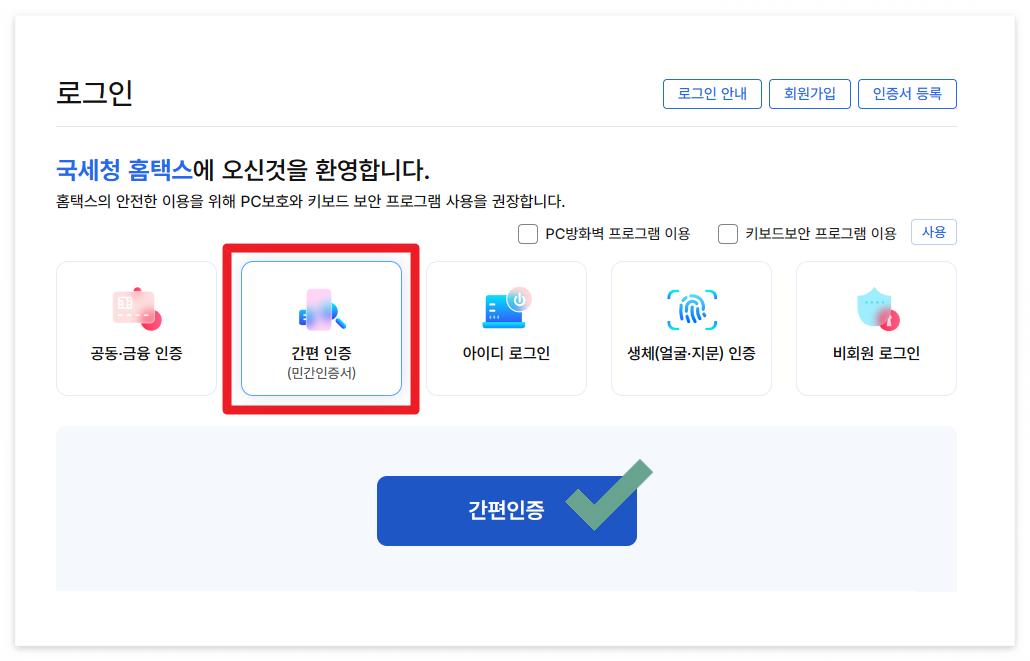Open the 로그인 안내 page
Viewport: 1030px width, 661px height.
tap(712, 94)
